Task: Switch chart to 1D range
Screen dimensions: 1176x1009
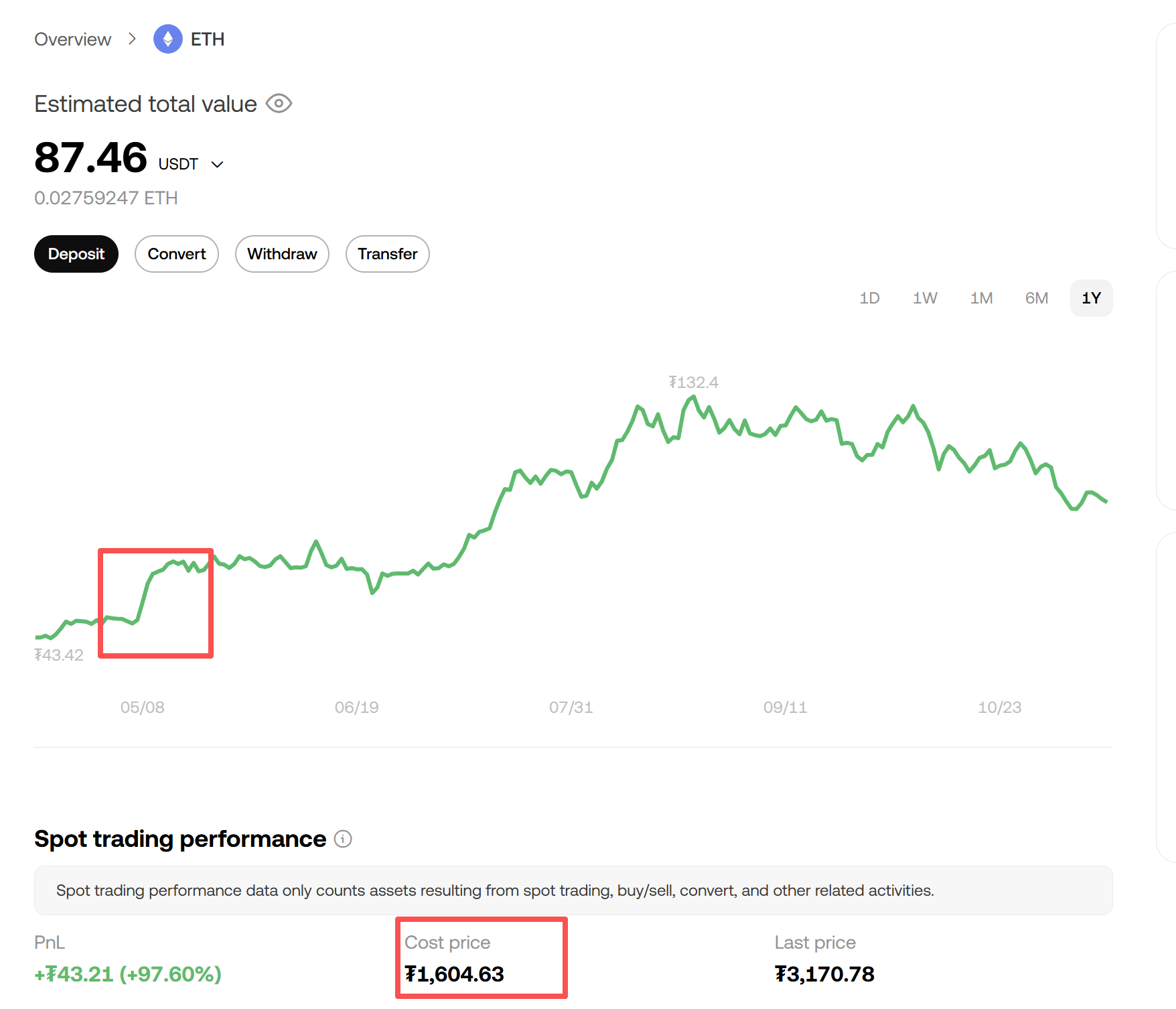Action: pyautogui.click(x=869, y=298)
